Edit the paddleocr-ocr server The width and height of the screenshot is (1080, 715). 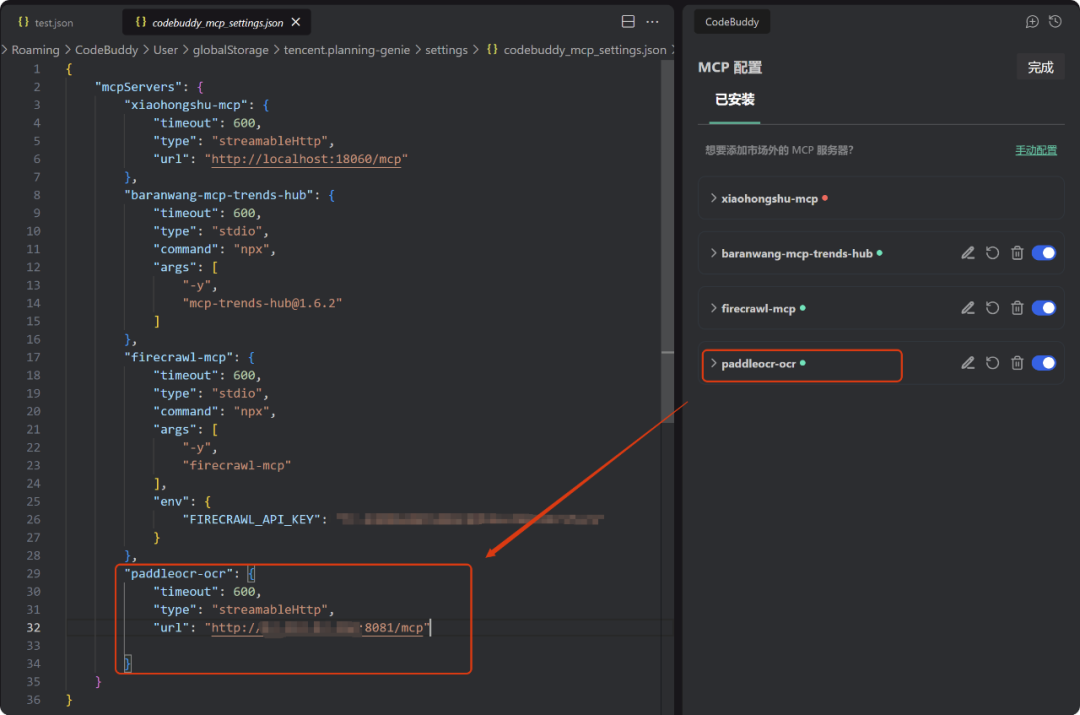(968, 363)
